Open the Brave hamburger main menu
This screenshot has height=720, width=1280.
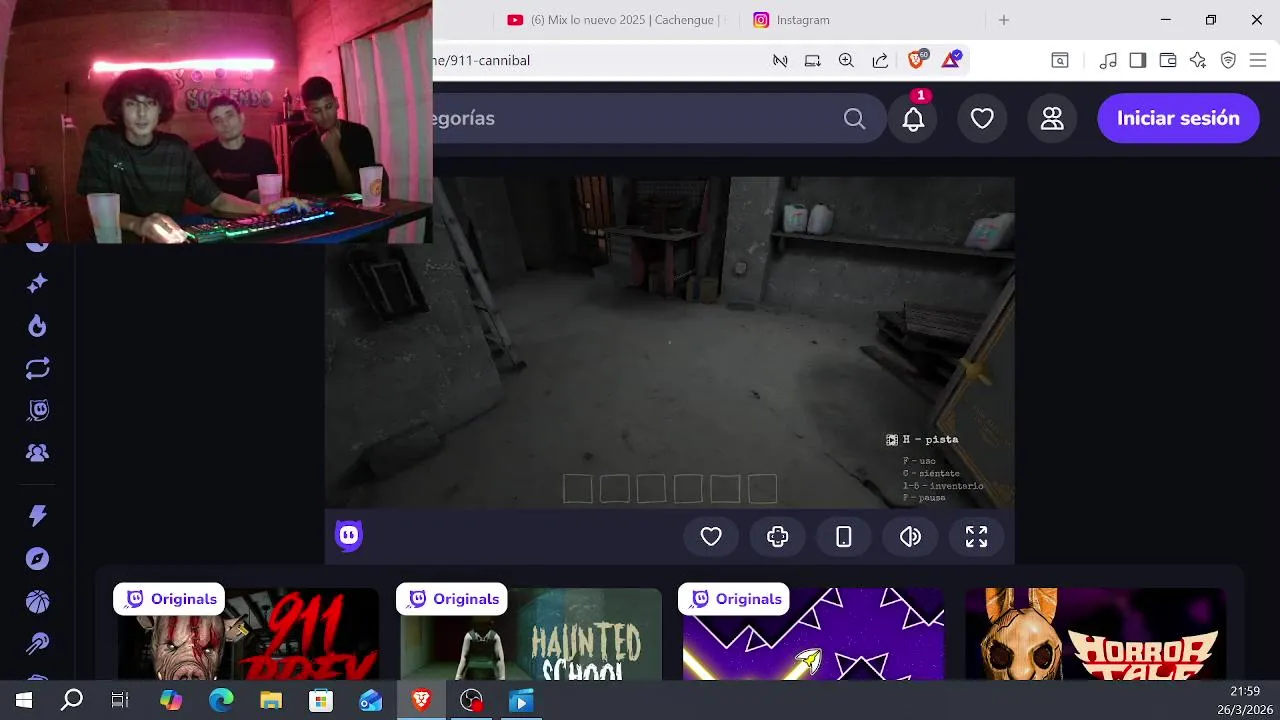pyautogui.click(x=1258, y=60)
